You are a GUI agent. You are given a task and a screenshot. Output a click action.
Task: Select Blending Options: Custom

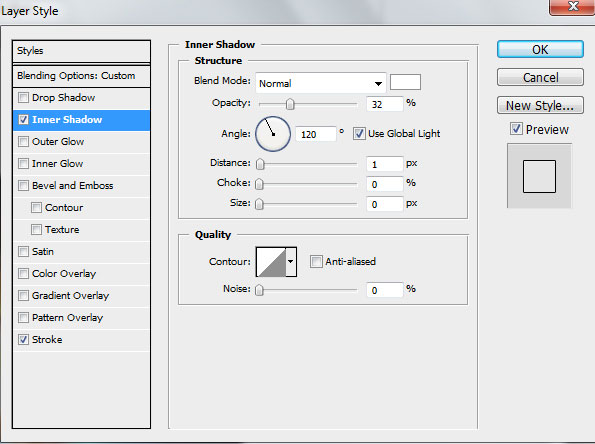[x=82, y=76]
